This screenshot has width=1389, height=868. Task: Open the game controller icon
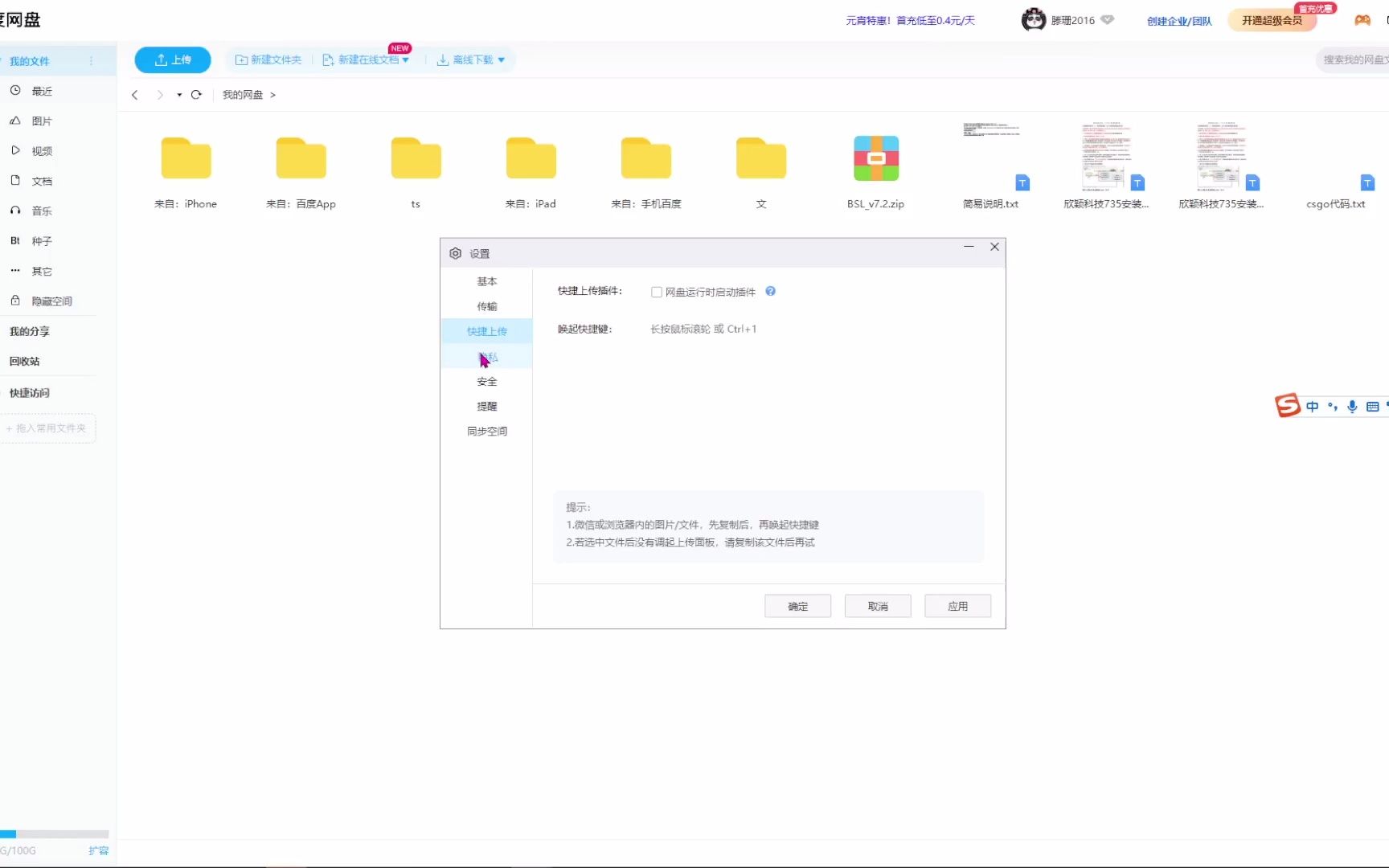1362,20
